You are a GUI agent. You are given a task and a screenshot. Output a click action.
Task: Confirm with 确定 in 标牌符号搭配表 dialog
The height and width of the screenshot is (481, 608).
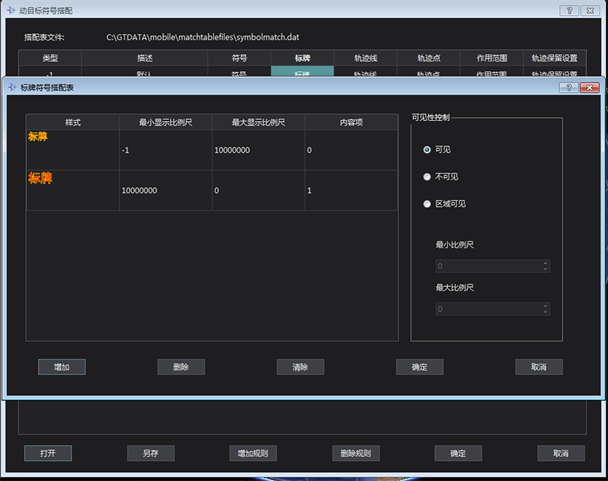click(419, 367)
